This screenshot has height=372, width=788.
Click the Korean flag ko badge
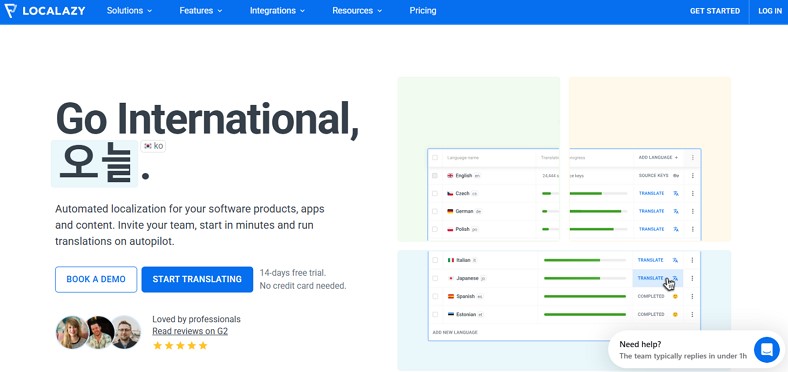153,146
